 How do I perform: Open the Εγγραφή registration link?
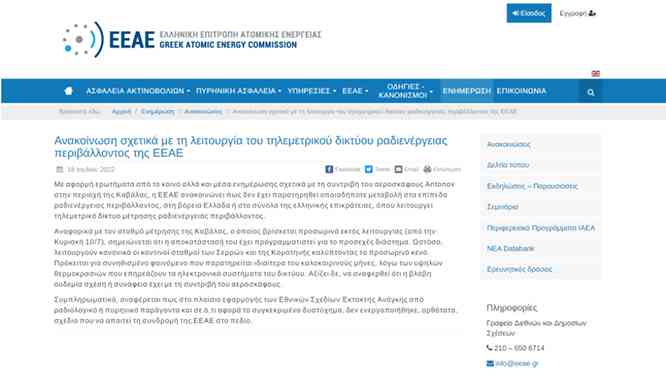click(577, 13)
